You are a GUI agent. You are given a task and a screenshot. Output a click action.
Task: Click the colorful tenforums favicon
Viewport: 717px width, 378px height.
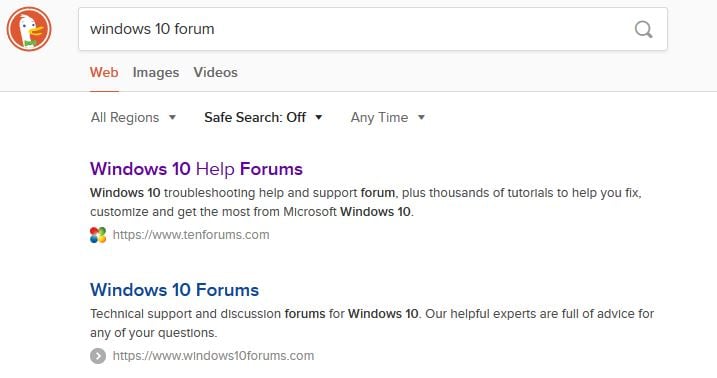click(98, 235)
